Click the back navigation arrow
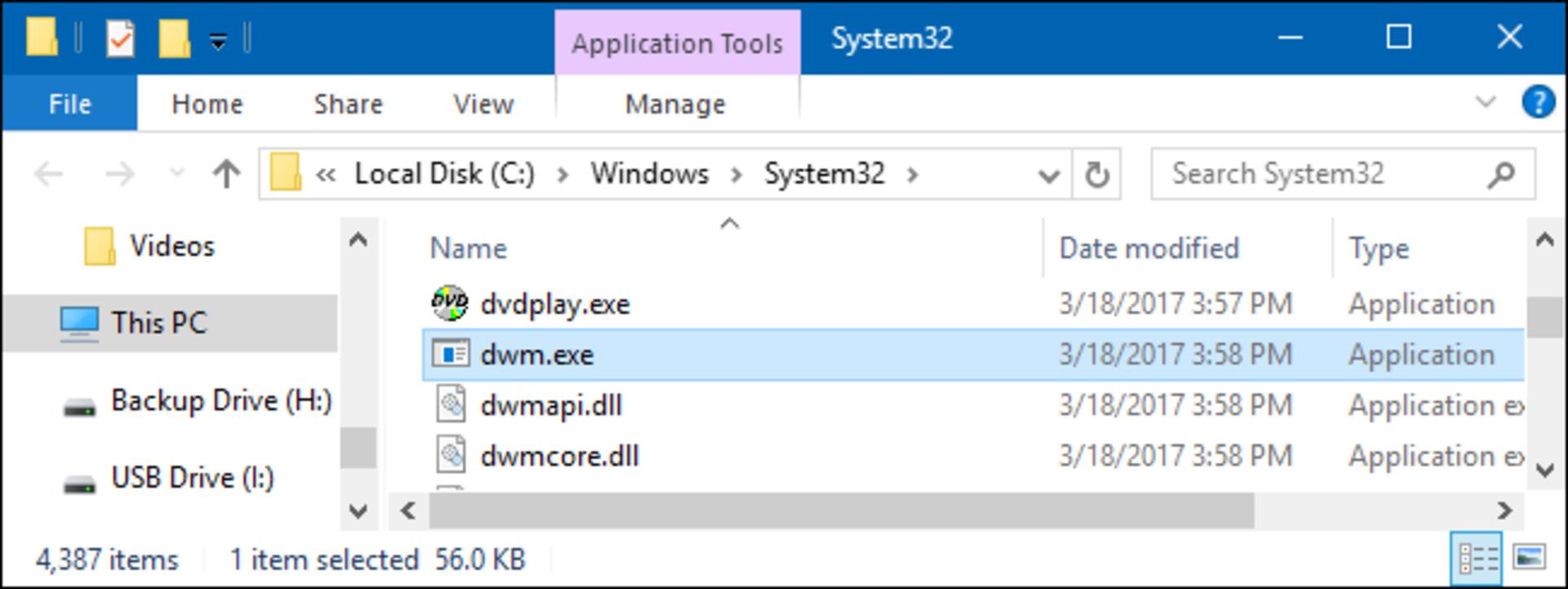The height and width of the screenshot is (589, 1568). coord(49,173)
